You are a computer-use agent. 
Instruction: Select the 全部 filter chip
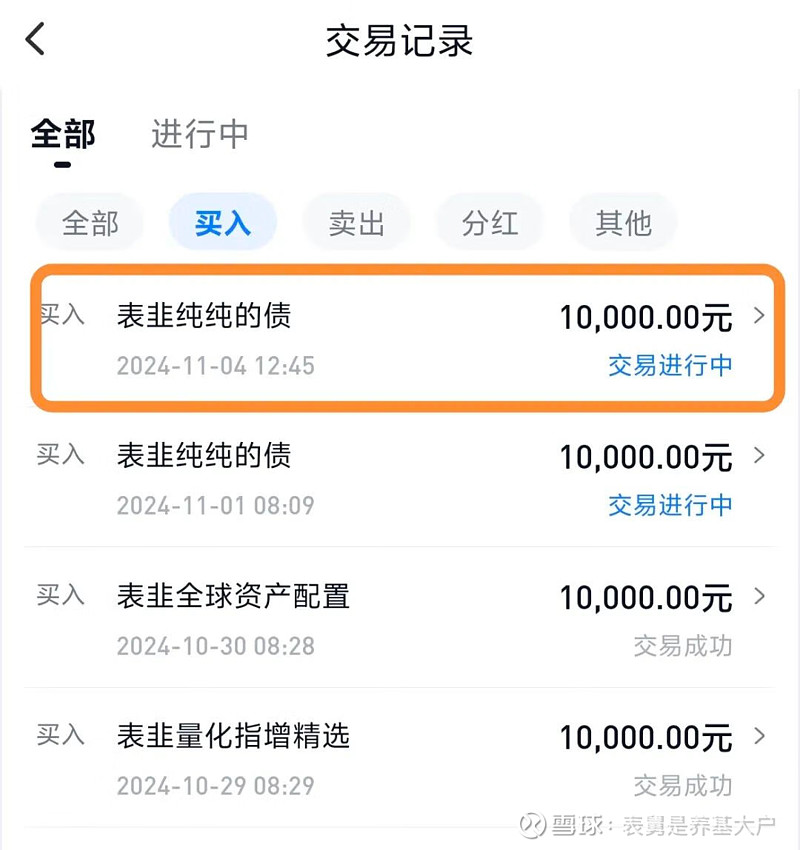tap(90, 223)
